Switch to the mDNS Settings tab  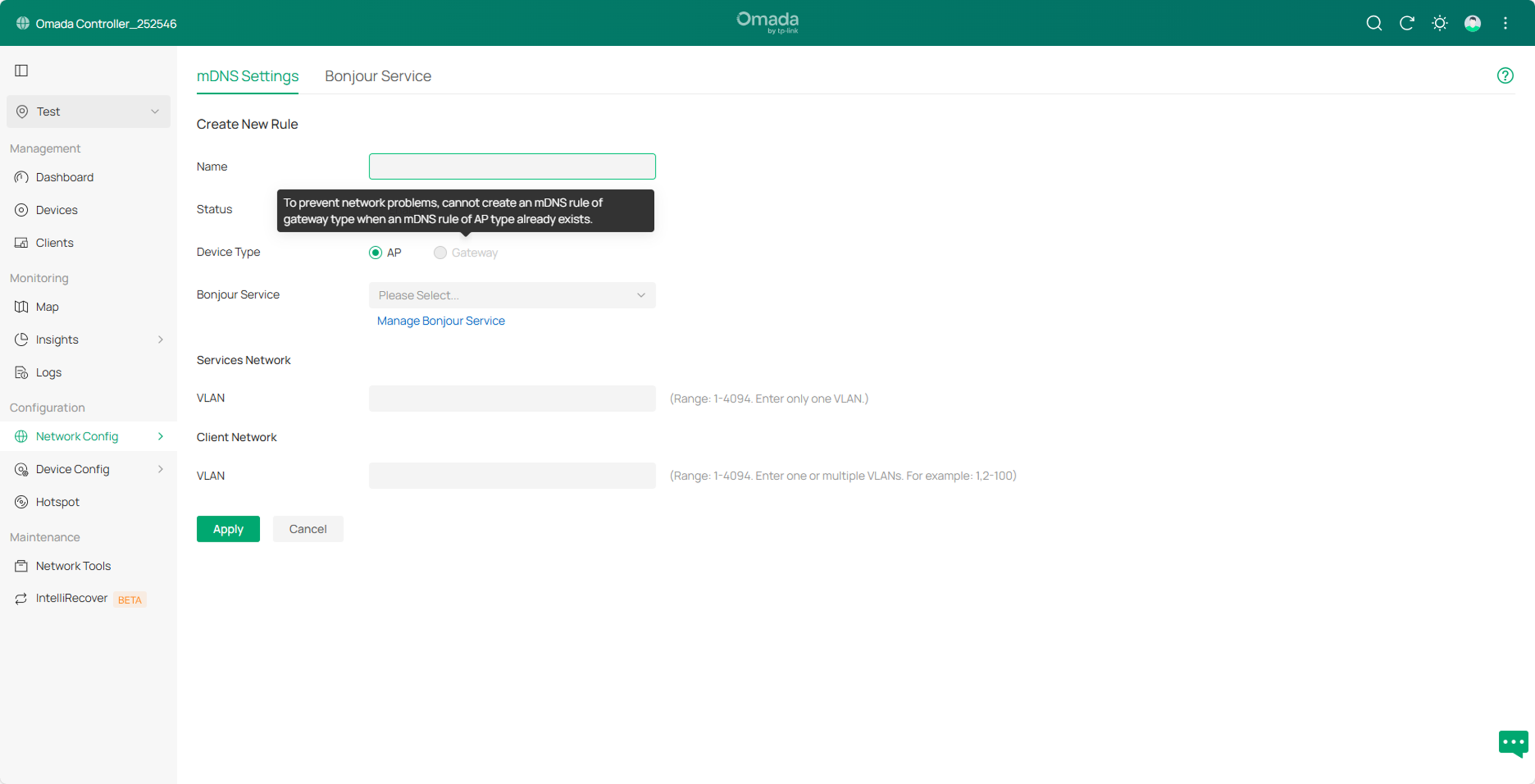pyautogui.click(x=247, y=76)
